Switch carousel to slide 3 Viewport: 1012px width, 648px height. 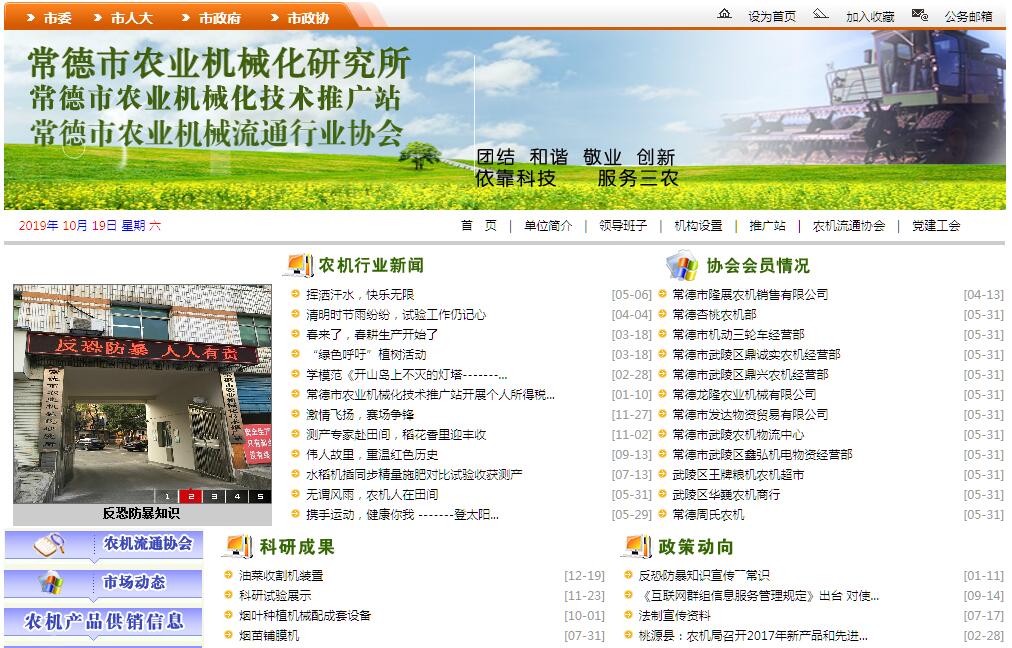[x=213, y=496]
